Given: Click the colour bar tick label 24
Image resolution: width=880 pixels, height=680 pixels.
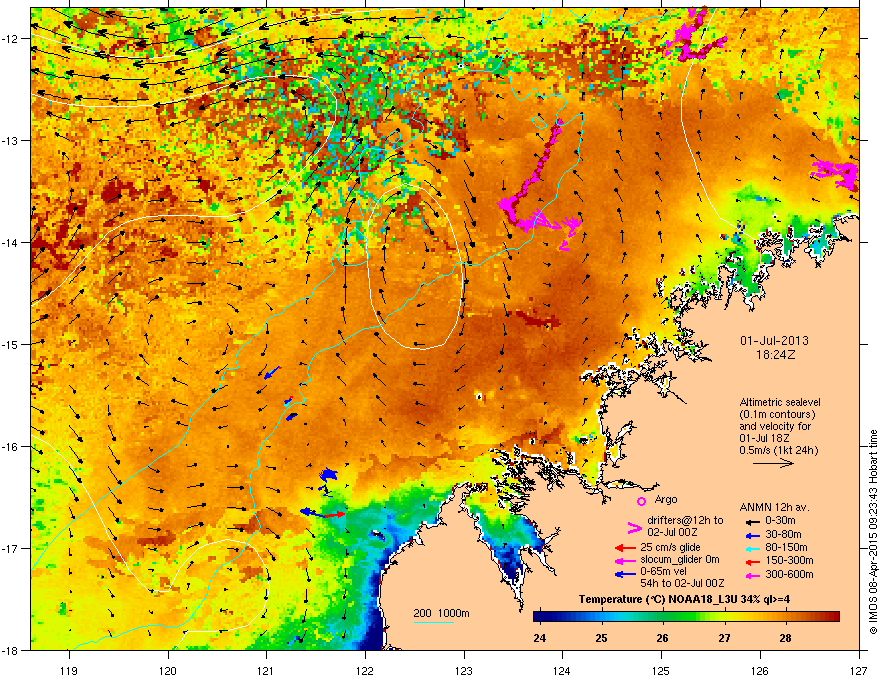Looking at the screenshot, I should [540, 638].
